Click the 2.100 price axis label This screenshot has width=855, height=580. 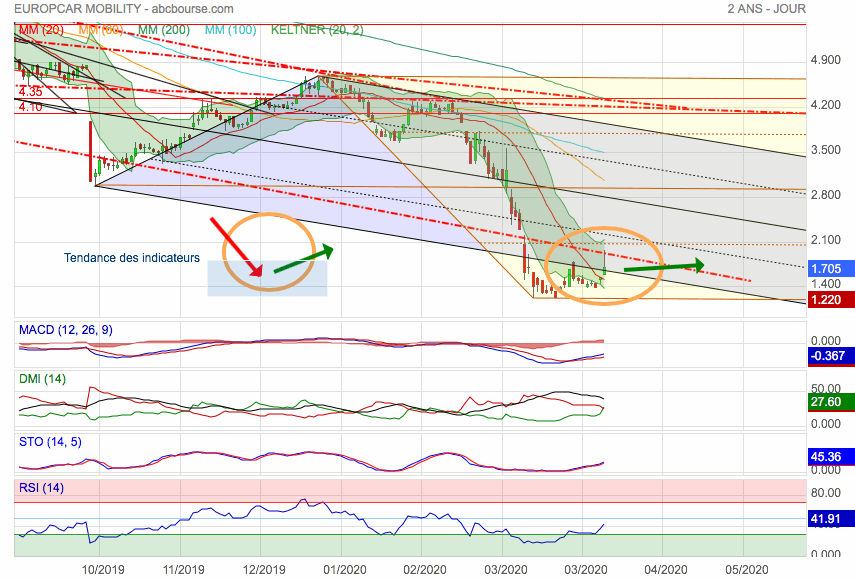pyautogui.click(x=826, y=240)
